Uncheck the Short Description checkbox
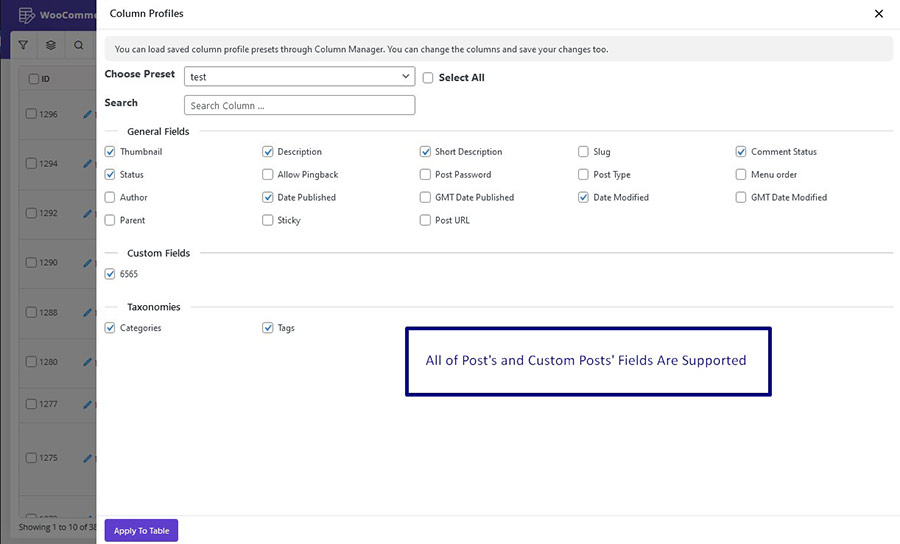This screenshot has width=900, height=544. click(x=425, y=151)
